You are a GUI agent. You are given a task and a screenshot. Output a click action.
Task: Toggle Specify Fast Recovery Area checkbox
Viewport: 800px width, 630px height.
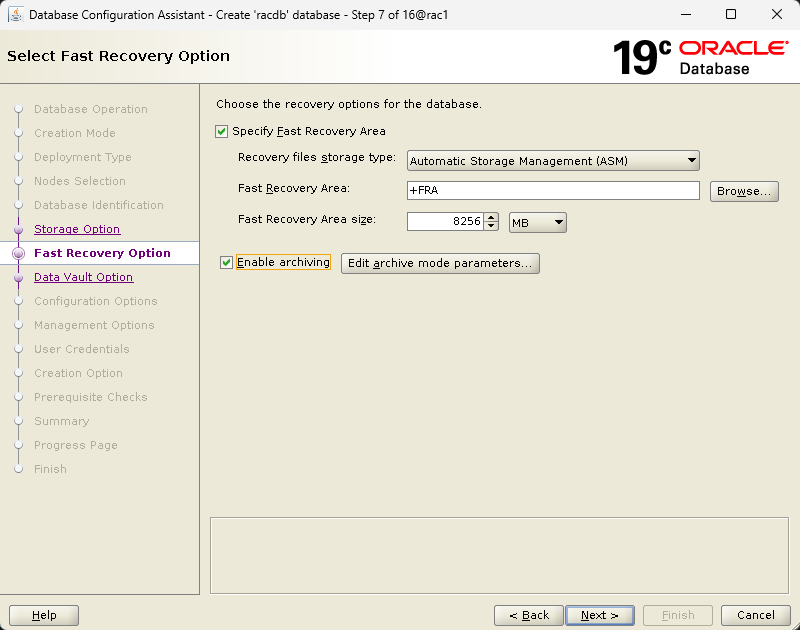click(x=221, y=132)
